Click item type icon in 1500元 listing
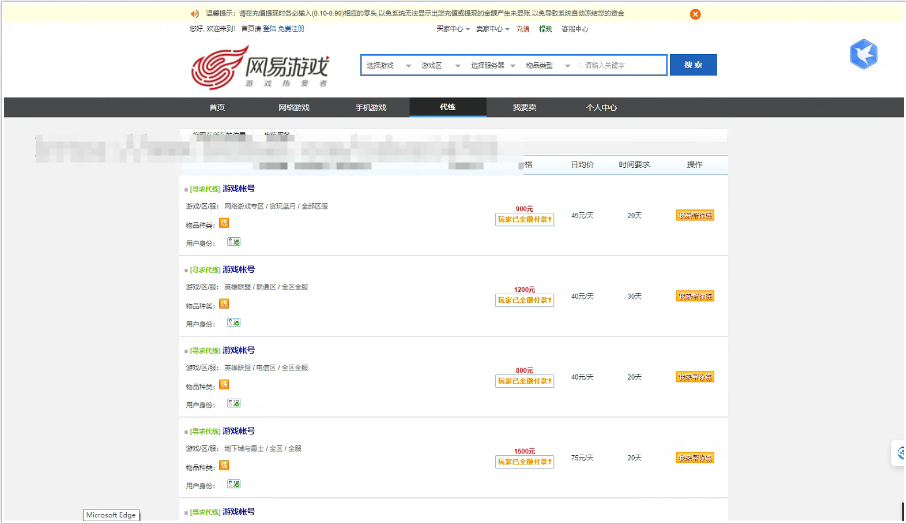Viewport: 906px width, 524px height. (224, 465)
